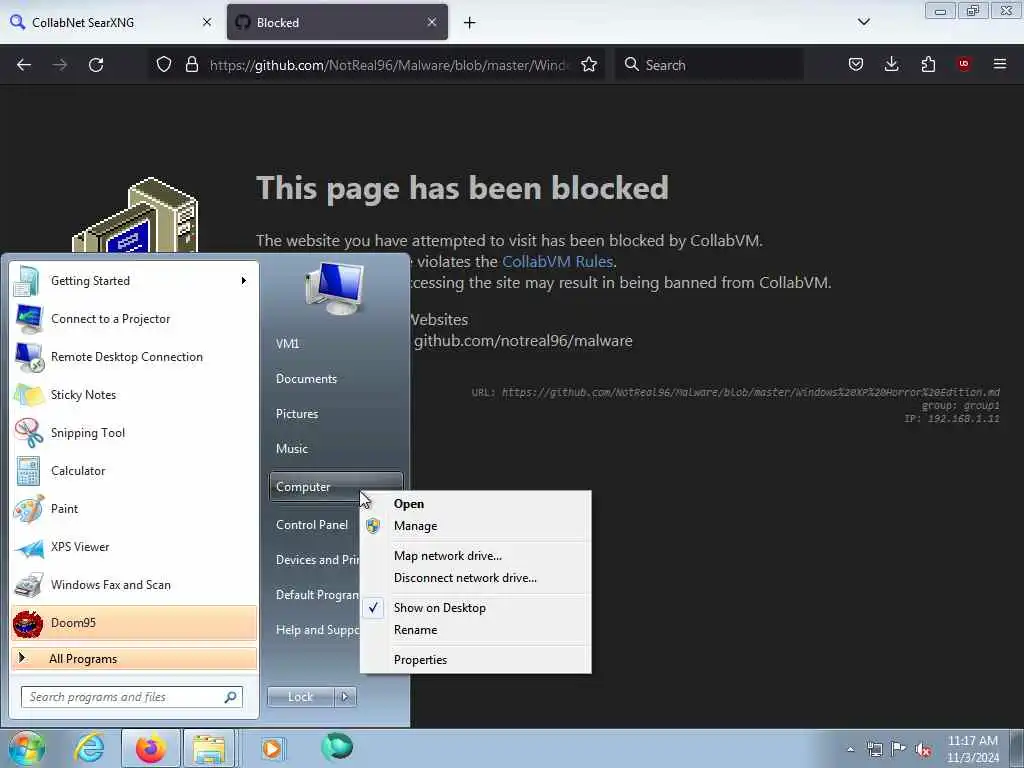The width and height of the screenshot is (1024, 768).
Task: Open Default Programs entry
Action: [317, 595]
